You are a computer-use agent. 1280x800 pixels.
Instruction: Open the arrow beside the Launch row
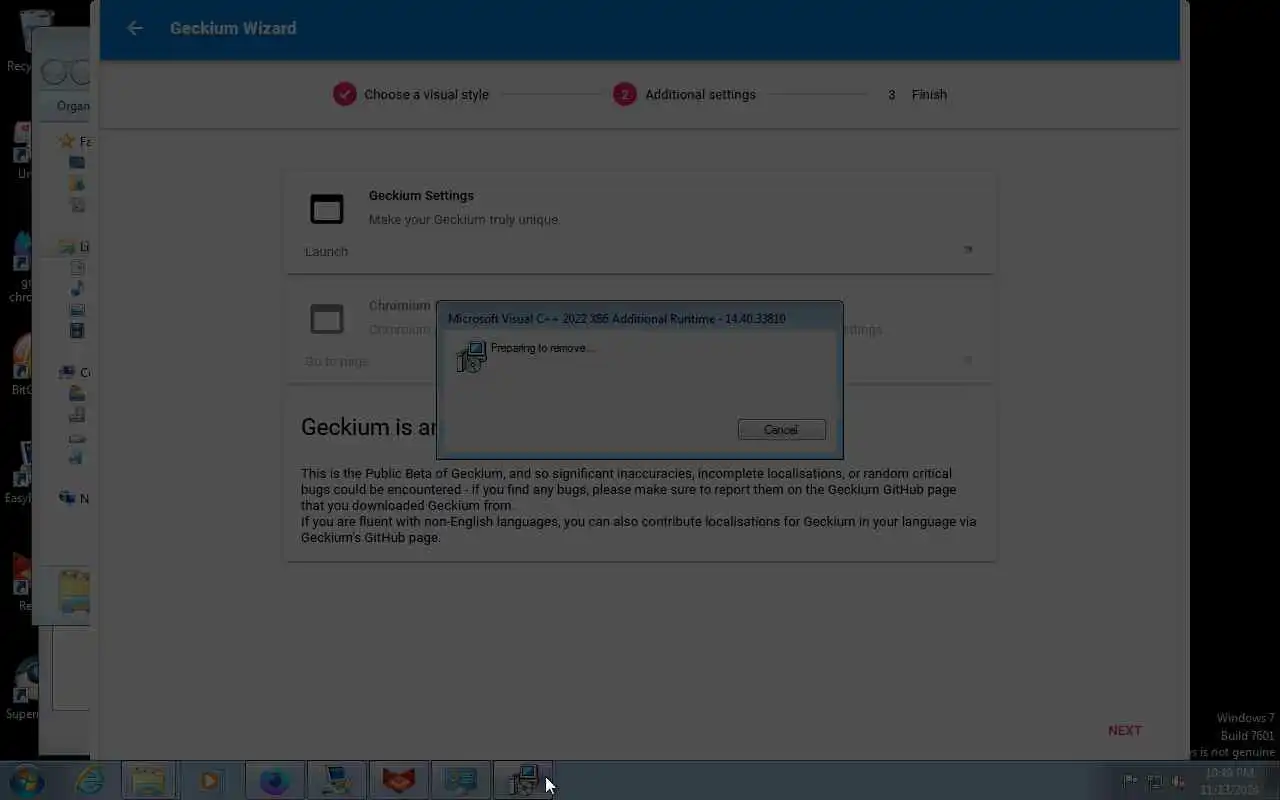(968, 250)
